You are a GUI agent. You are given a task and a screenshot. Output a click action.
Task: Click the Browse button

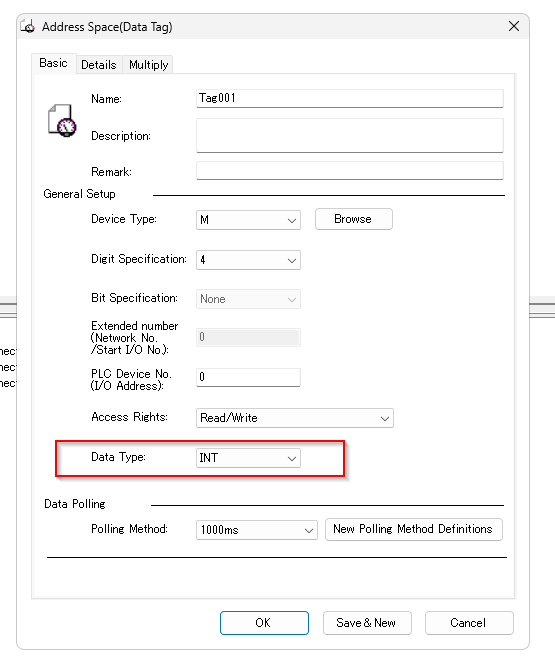(354, 219)
